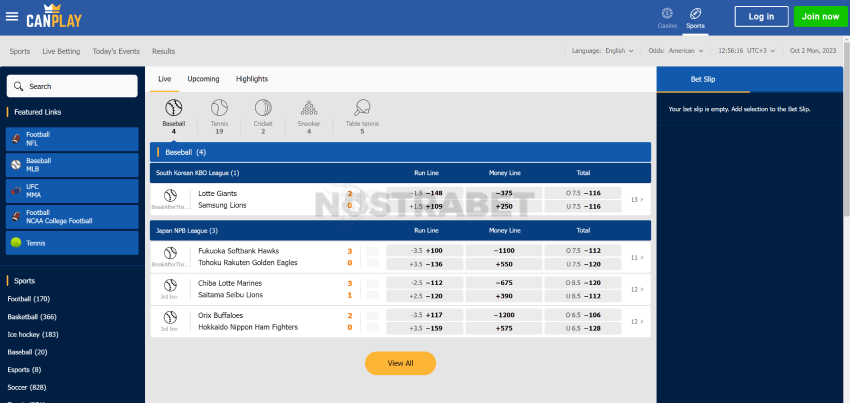Image resolution: width=850 pixels, height=403 pixels.
Task: Click baseball icon beside Orix Buffaloes
Action: (171, 317)
